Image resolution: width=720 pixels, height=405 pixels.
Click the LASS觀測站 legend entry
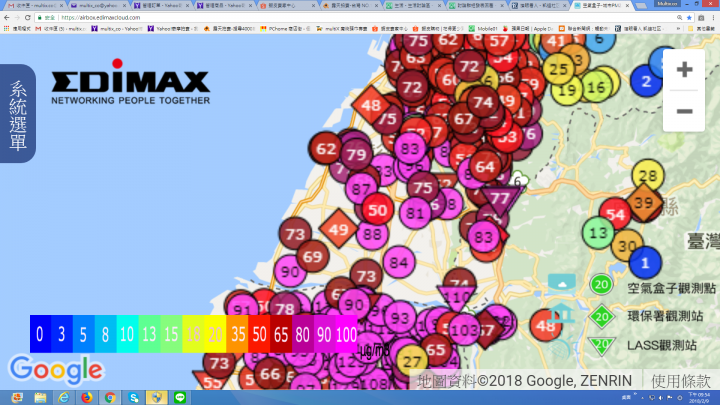[x=643, y=345]
